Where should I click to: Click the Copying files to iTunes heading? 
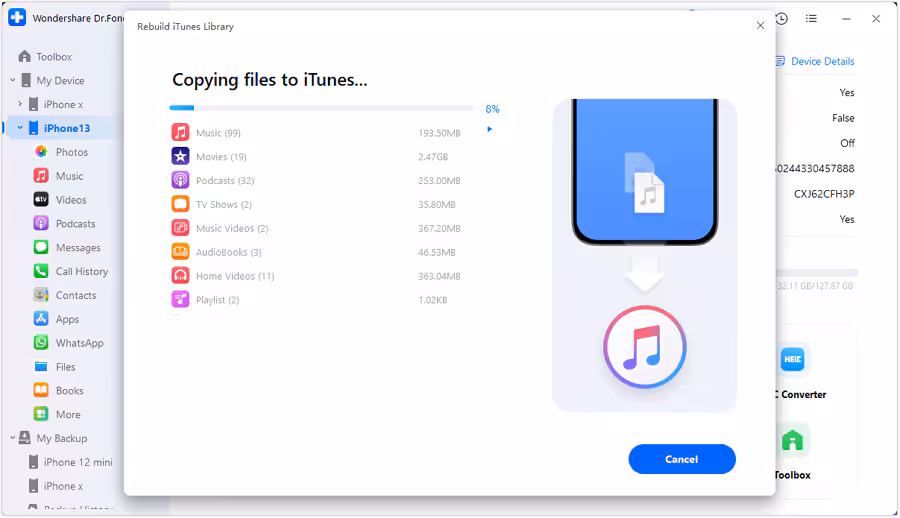[270, 80]
